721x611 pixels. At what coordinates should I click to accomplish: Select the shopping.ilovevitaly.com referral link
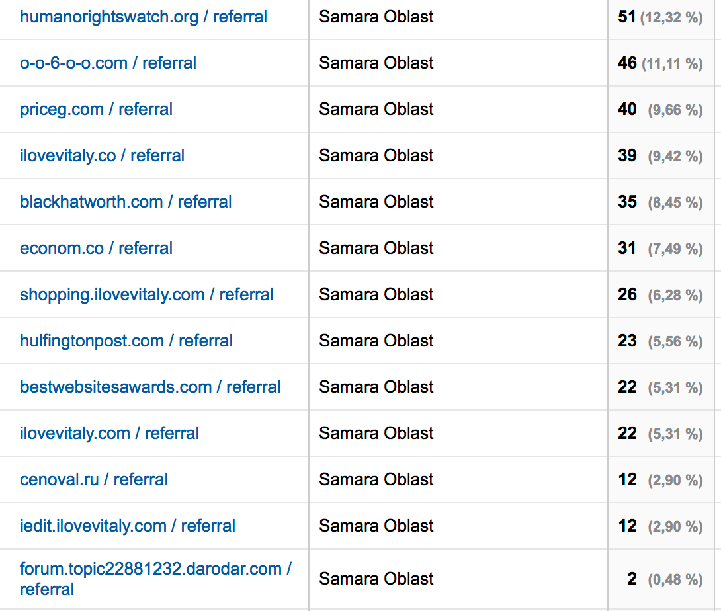(147, 294)
